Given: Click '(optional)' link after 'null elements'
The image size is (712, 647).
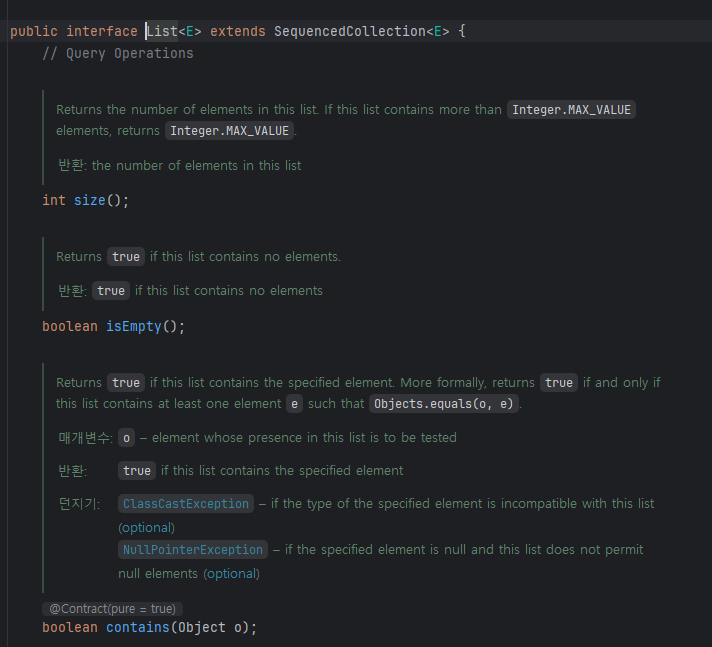Looking at the screenshot, I should coord(232,573).
